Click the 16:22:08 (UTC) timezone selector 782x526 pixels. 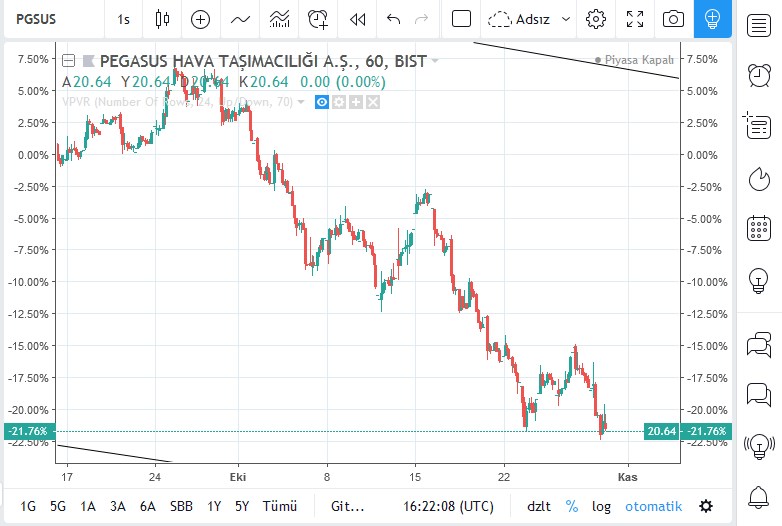pyautogui.click(x=448, y=507)
